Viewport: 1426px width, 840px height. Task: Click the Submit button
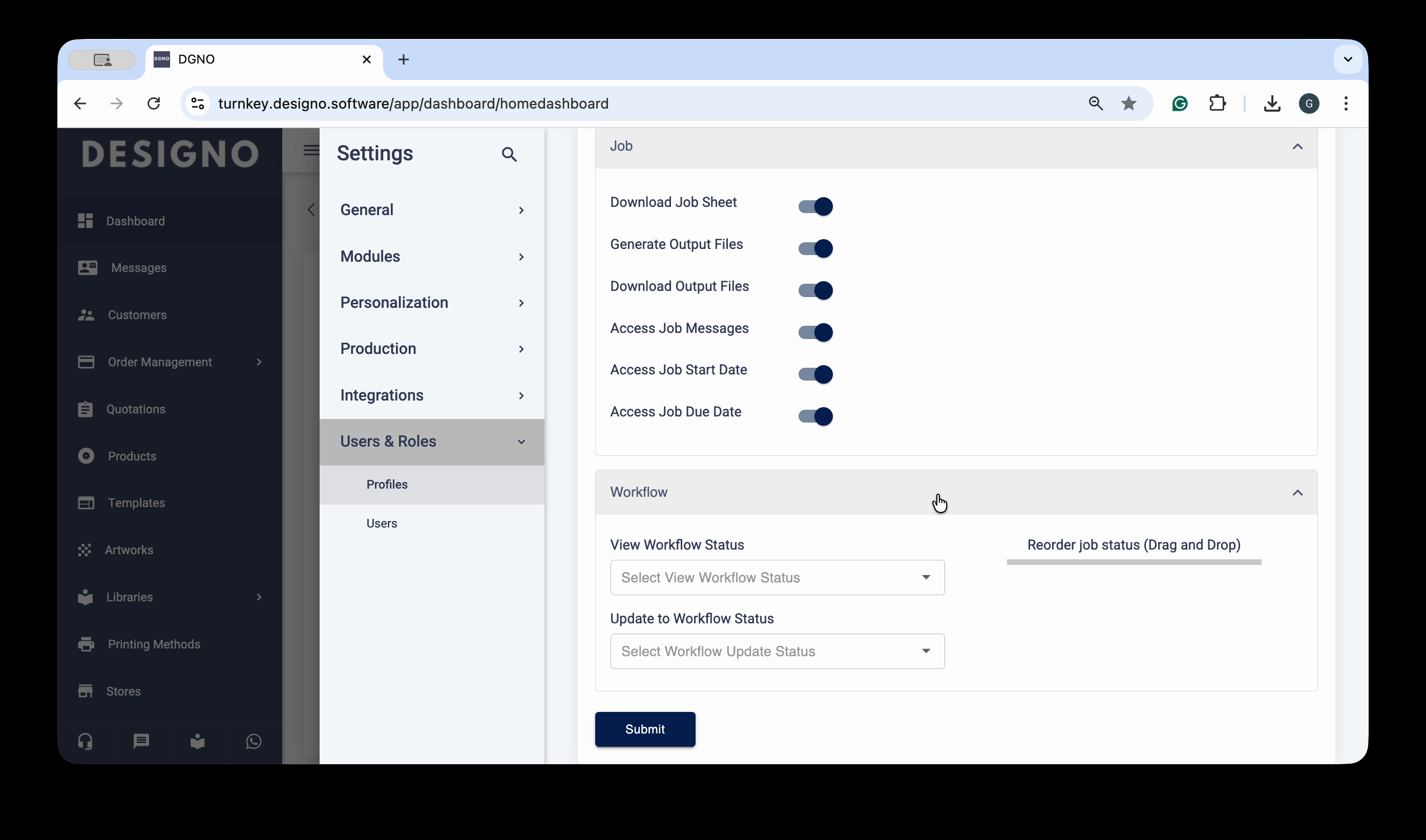coord(645,729)
